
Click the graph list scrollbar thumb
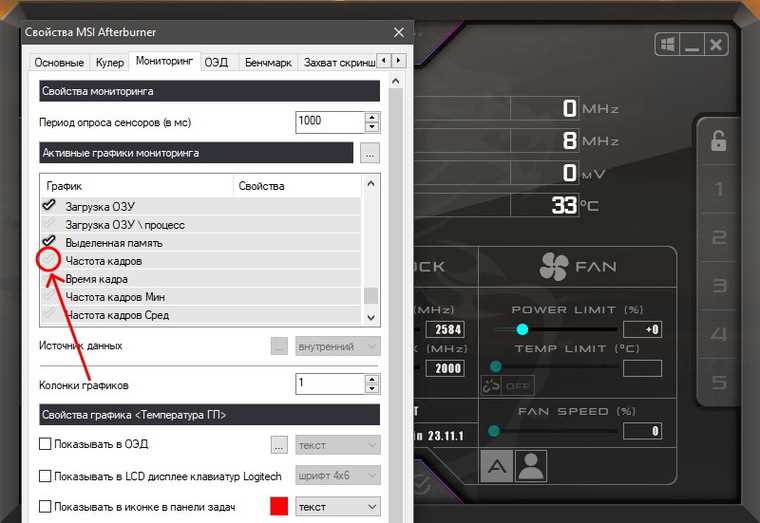(x=371, y=296)
